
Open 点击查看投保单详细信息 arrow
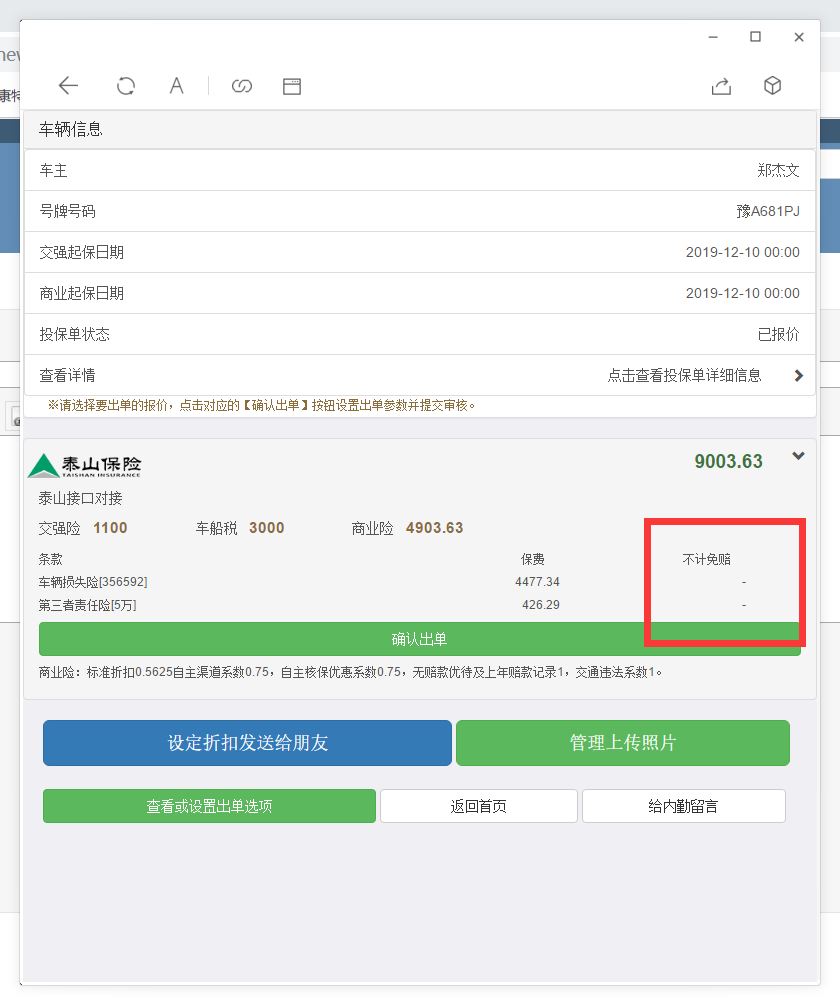click(x=798, y=376)
